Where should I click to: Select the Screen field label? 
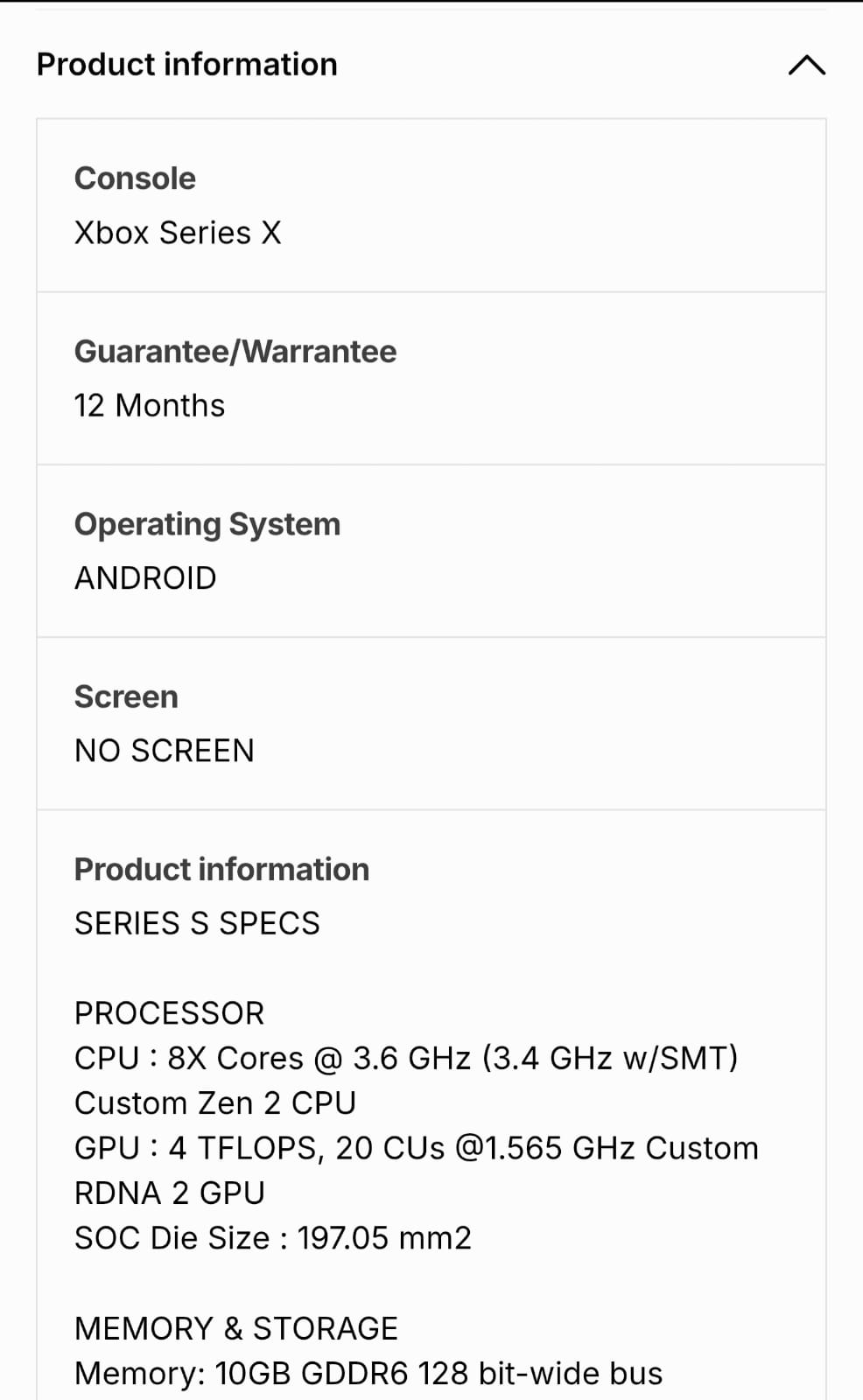tap(126, 697)
